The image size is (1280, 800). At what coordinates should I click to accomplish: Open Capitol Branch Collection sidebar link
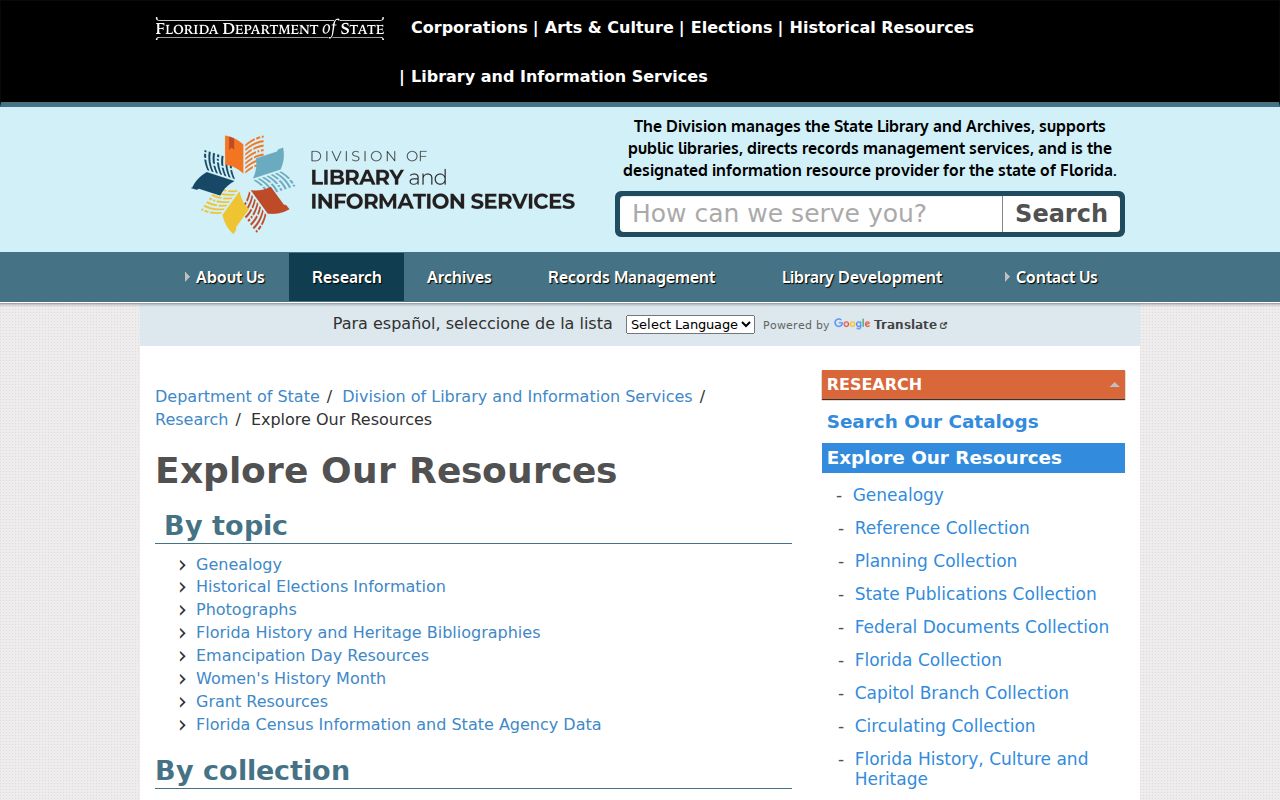[x=962, y=693]
